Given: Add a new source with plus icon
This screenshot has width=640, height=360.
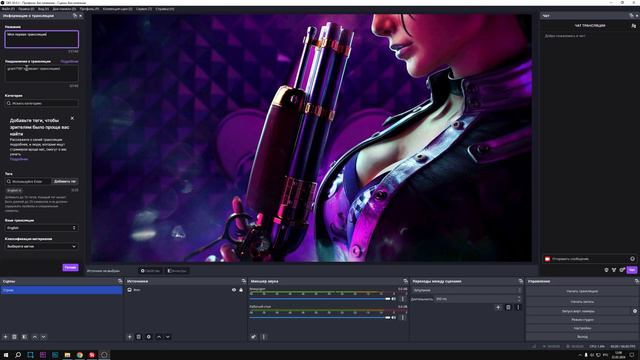Looking at the screenshot, I should point(129,337).
